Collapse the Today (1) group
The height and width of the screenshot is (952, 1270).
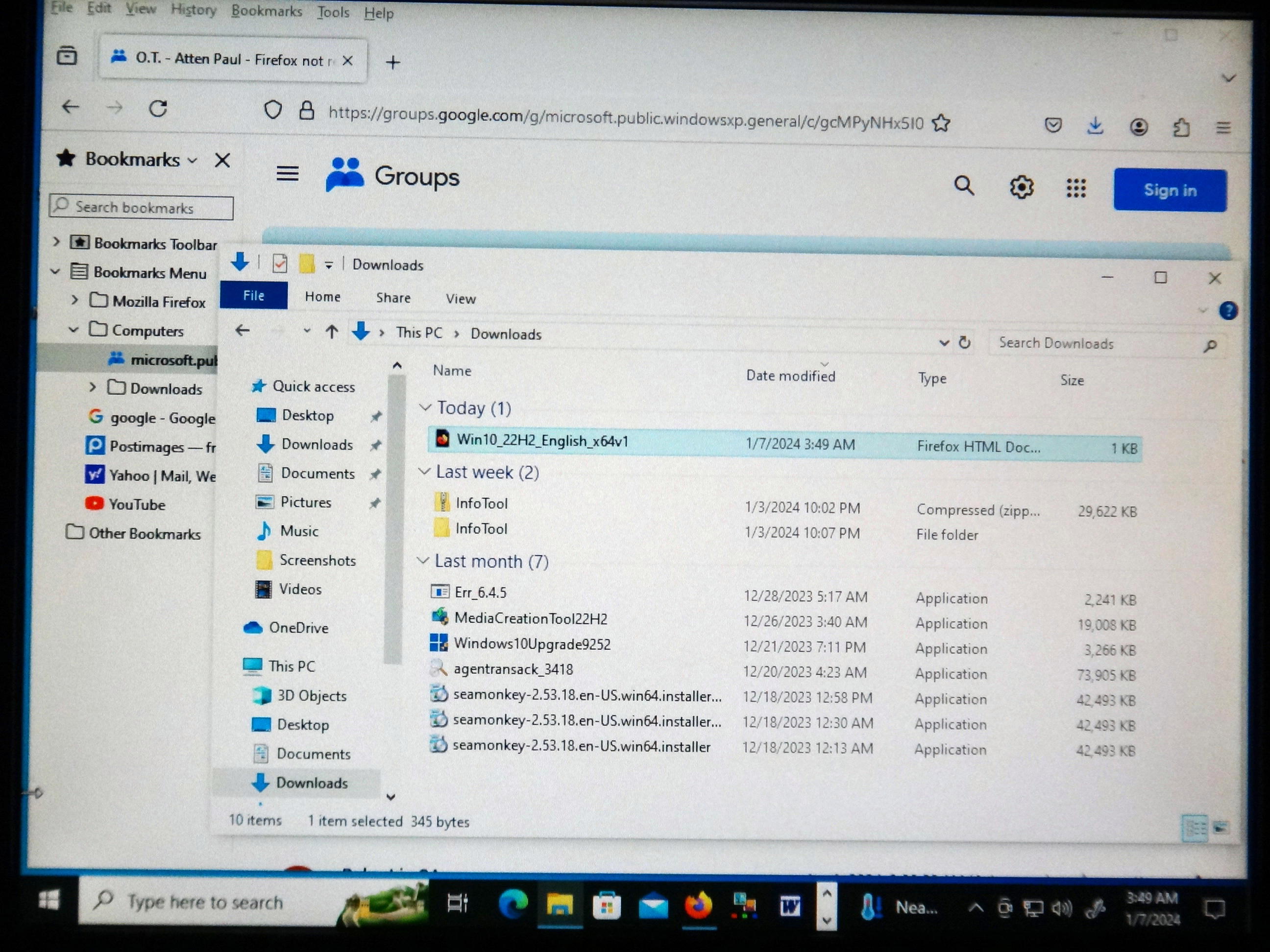[425, 407]
